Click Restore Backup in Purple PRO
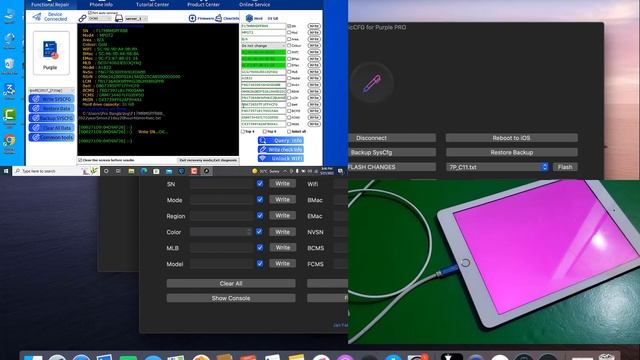This screenshot has width=640, height=360. point(511,152)
